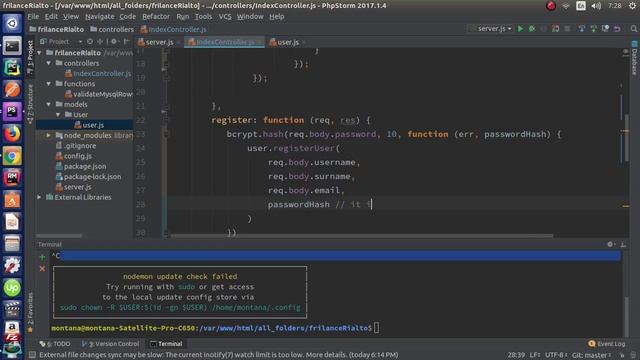Change the UTF-8 file encoding selector
This screenshot has width=640, height=360.
556,355
